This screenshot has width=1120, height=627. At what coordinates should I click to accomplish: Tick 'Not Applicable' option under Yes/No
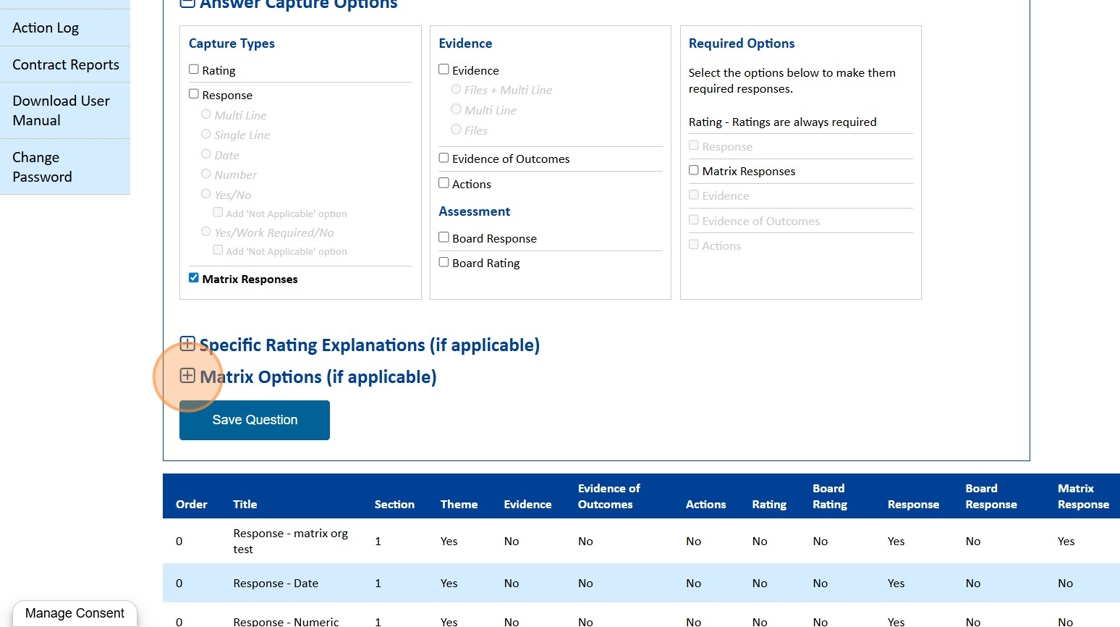click(x=218, y=212)
